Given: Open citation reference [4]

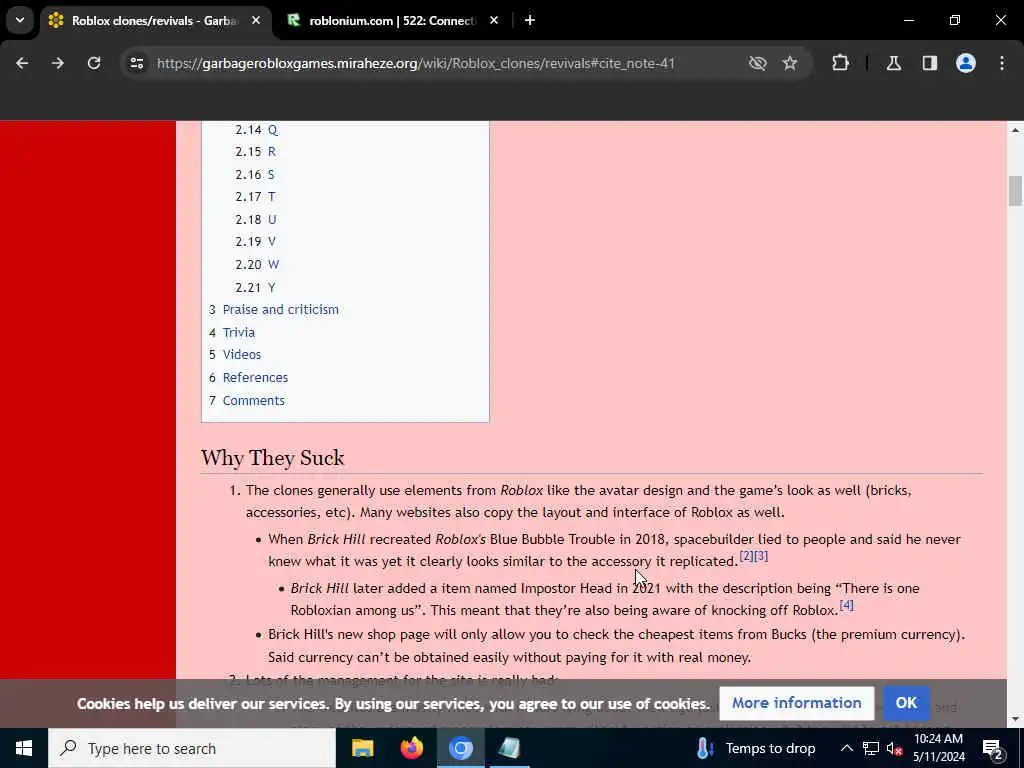Looking at the screenshot, I should click(846, 605).
